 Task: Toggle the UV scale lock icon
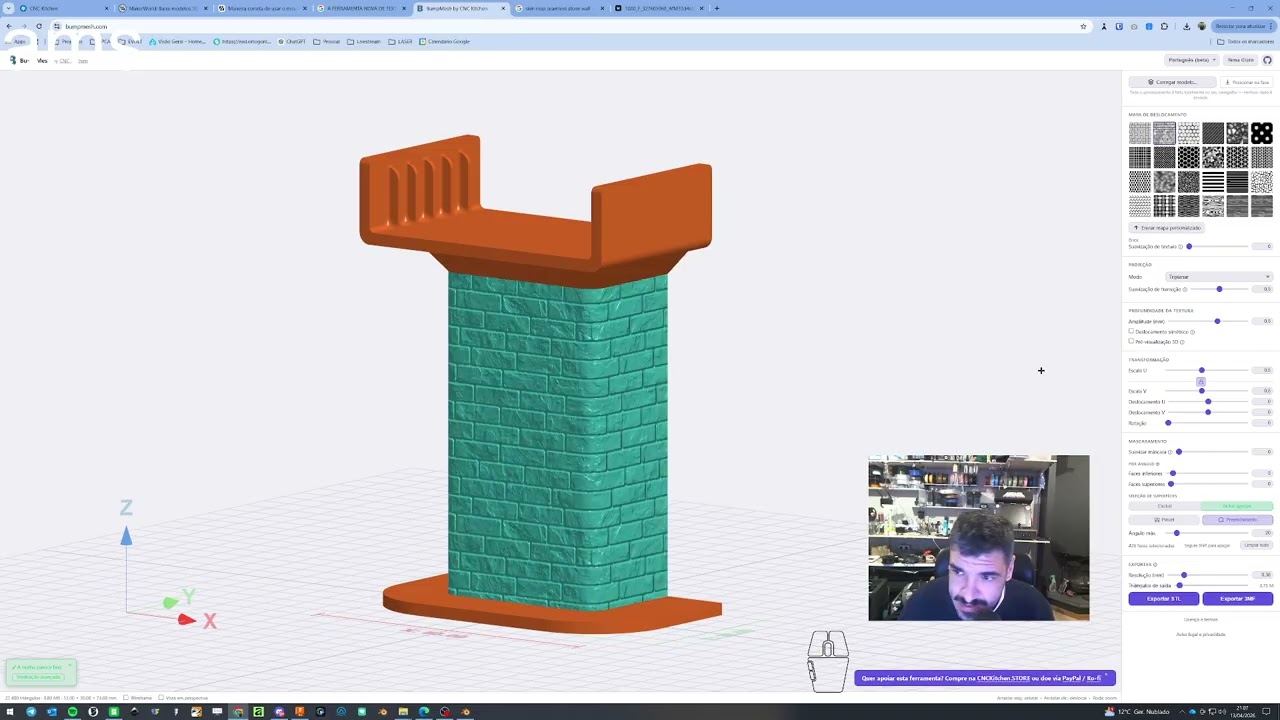tap(1201, 381)
